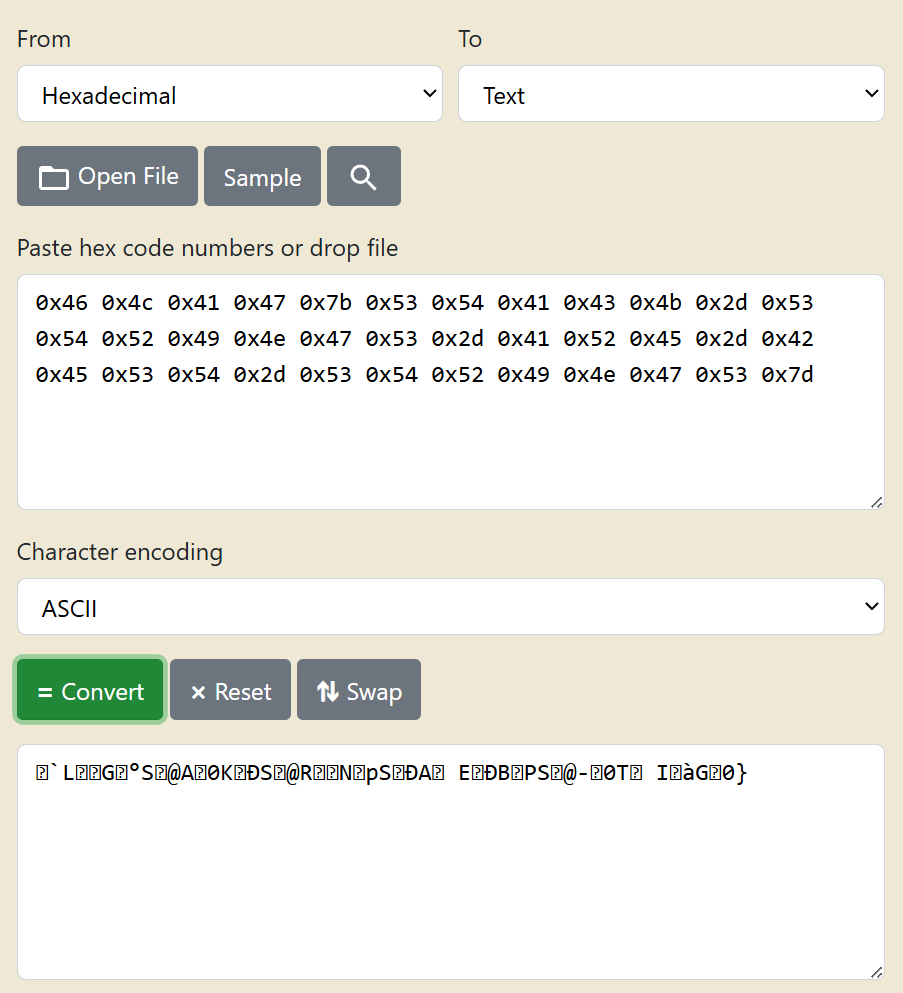Grab the resize handle of hex input box

(876, 501)
